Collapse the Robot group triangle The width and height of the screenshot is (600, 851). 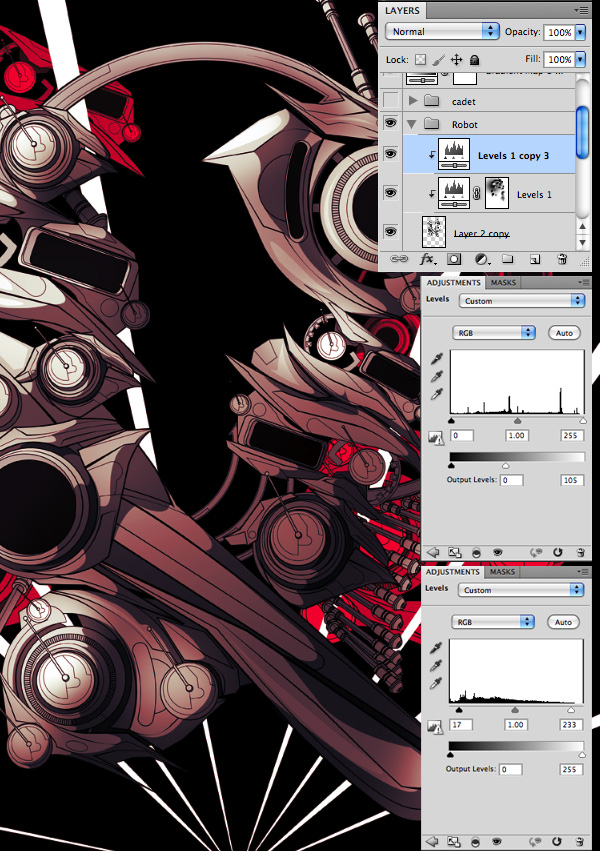[x=412, y=124]
